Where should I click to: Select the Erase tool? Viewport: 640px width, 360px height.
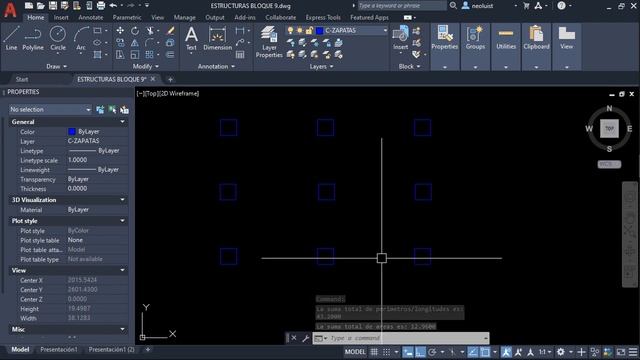point(171,31)
